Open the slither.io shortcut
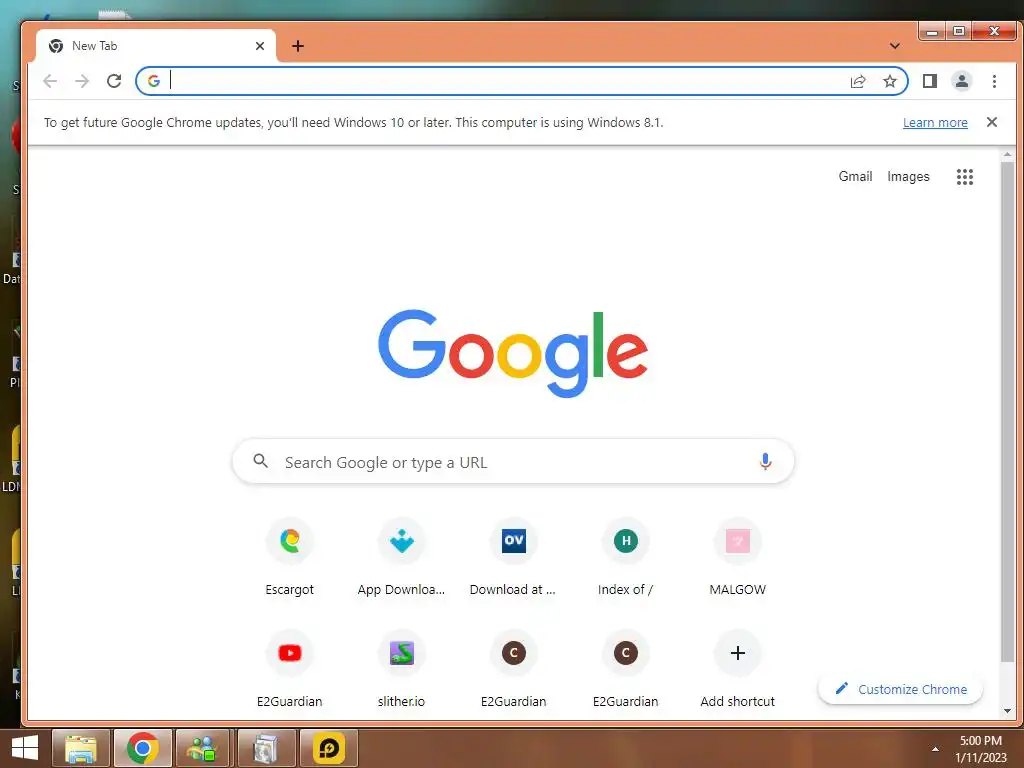1024x768 pixels. pos(401,669)
